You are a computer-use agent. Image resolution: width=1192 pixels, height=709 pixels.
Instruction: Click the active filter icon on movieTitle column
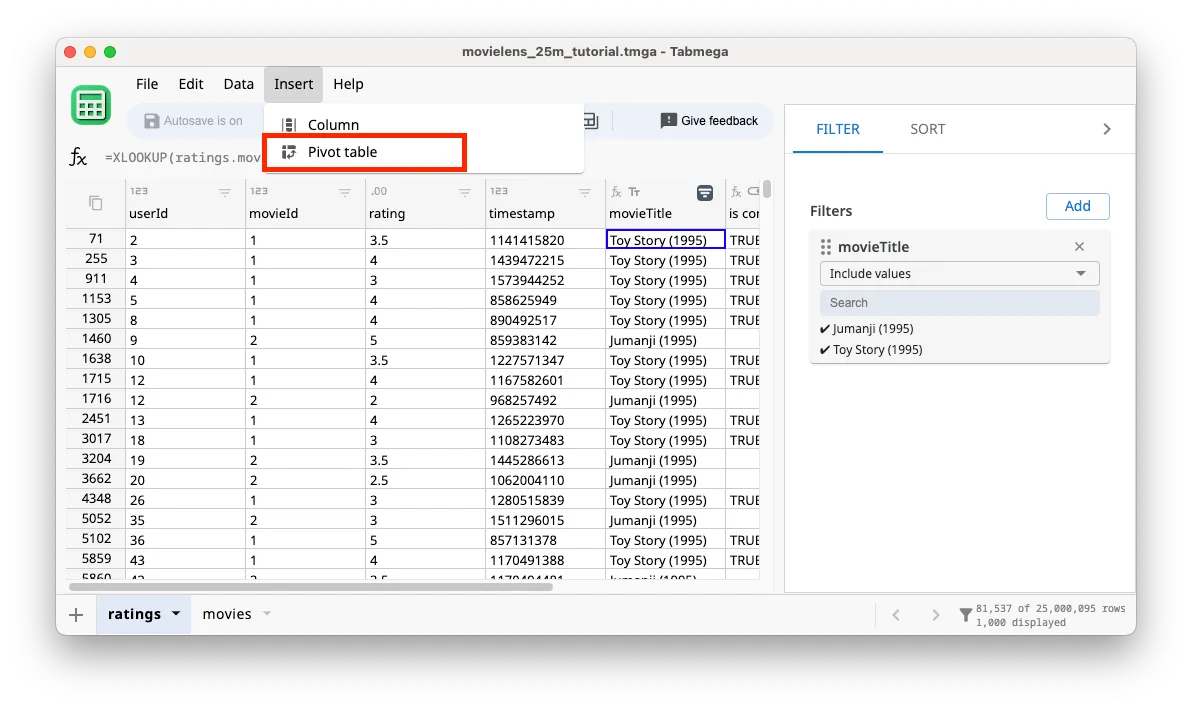click(705, 194)
